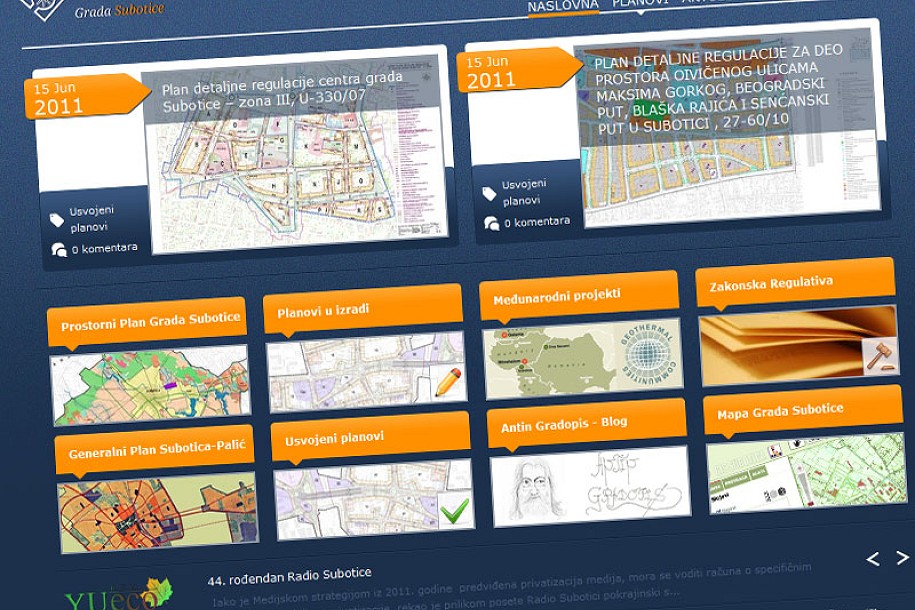Image resolution: width=915 pixels, height=610 pixels.
Task: Click the Geothermal Communities globe logo
Action: pos(648,352)
